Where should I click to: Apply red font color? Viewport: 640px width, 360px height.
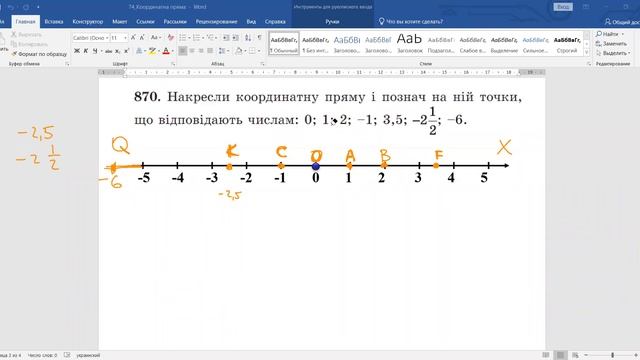point(166,51)
